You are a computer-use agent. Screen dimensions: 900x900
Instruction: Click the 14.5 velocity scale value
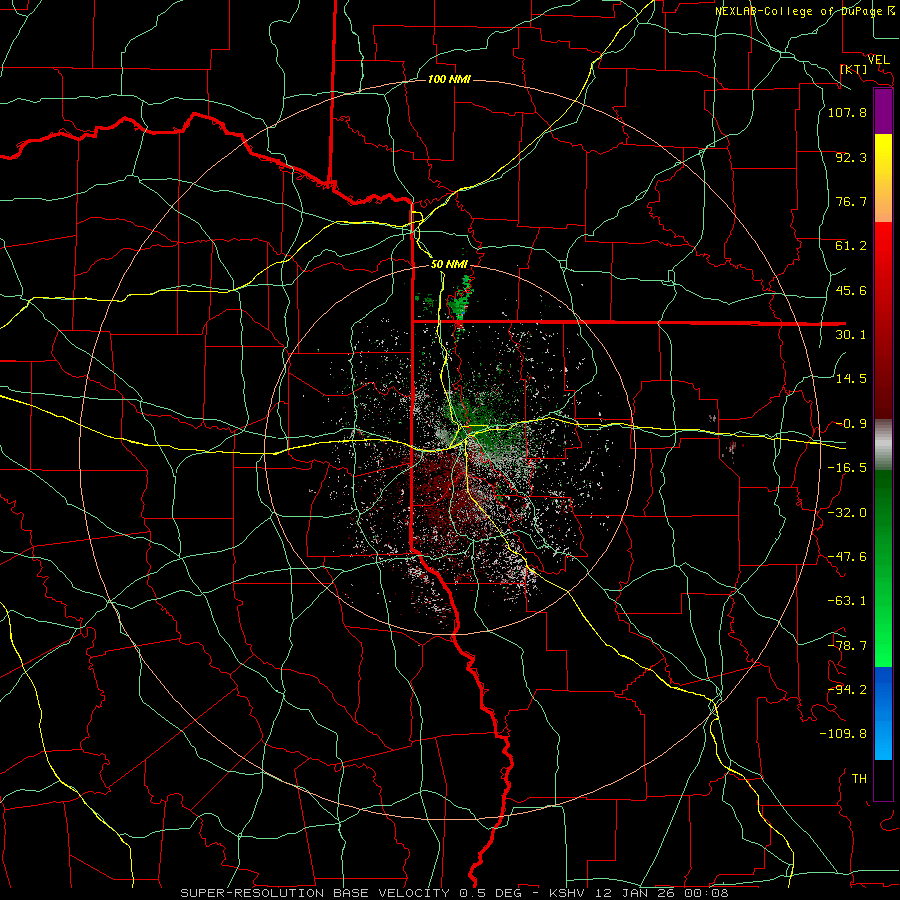851,379
